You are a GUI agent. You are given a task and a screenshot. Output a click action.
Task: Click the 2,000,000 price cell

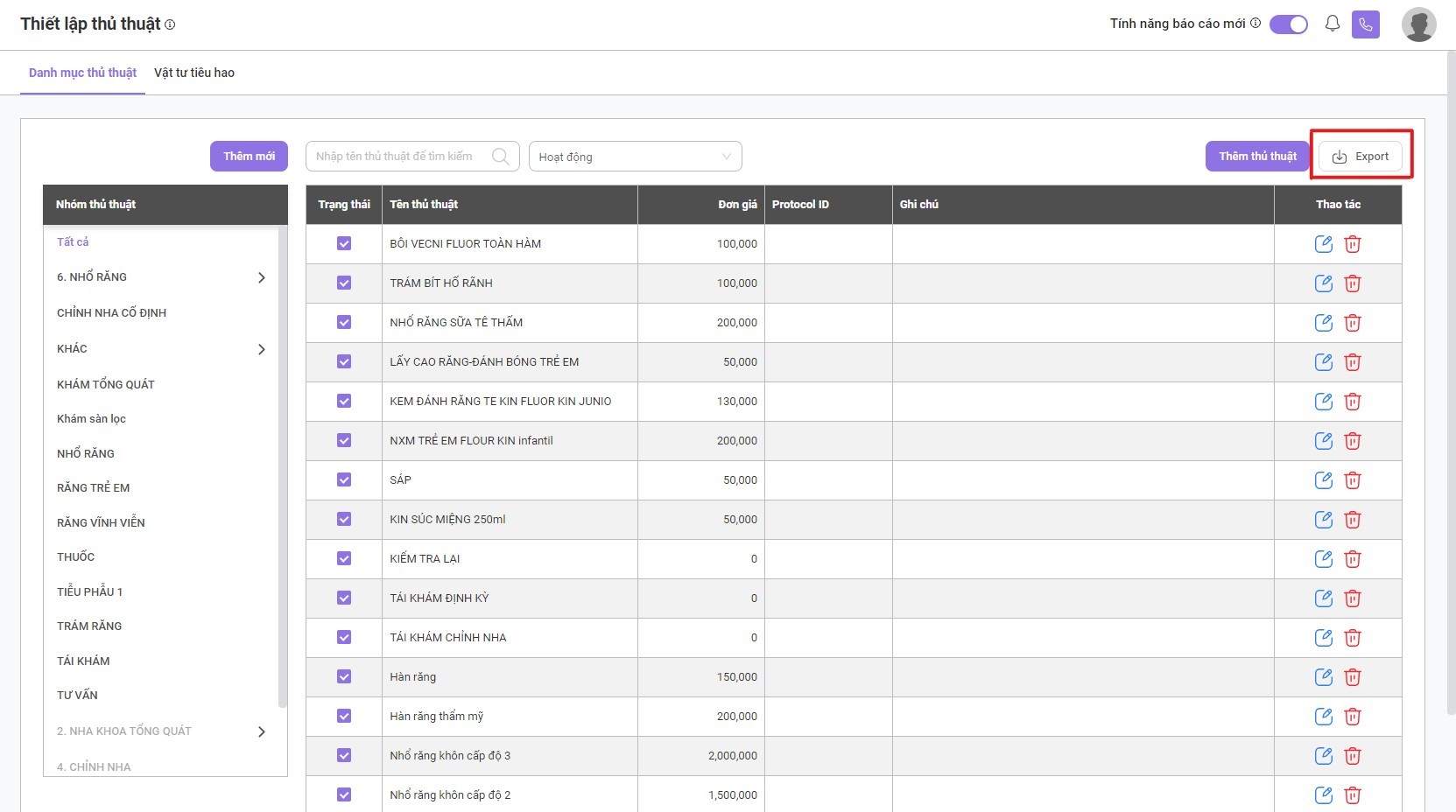click(700, 756)
